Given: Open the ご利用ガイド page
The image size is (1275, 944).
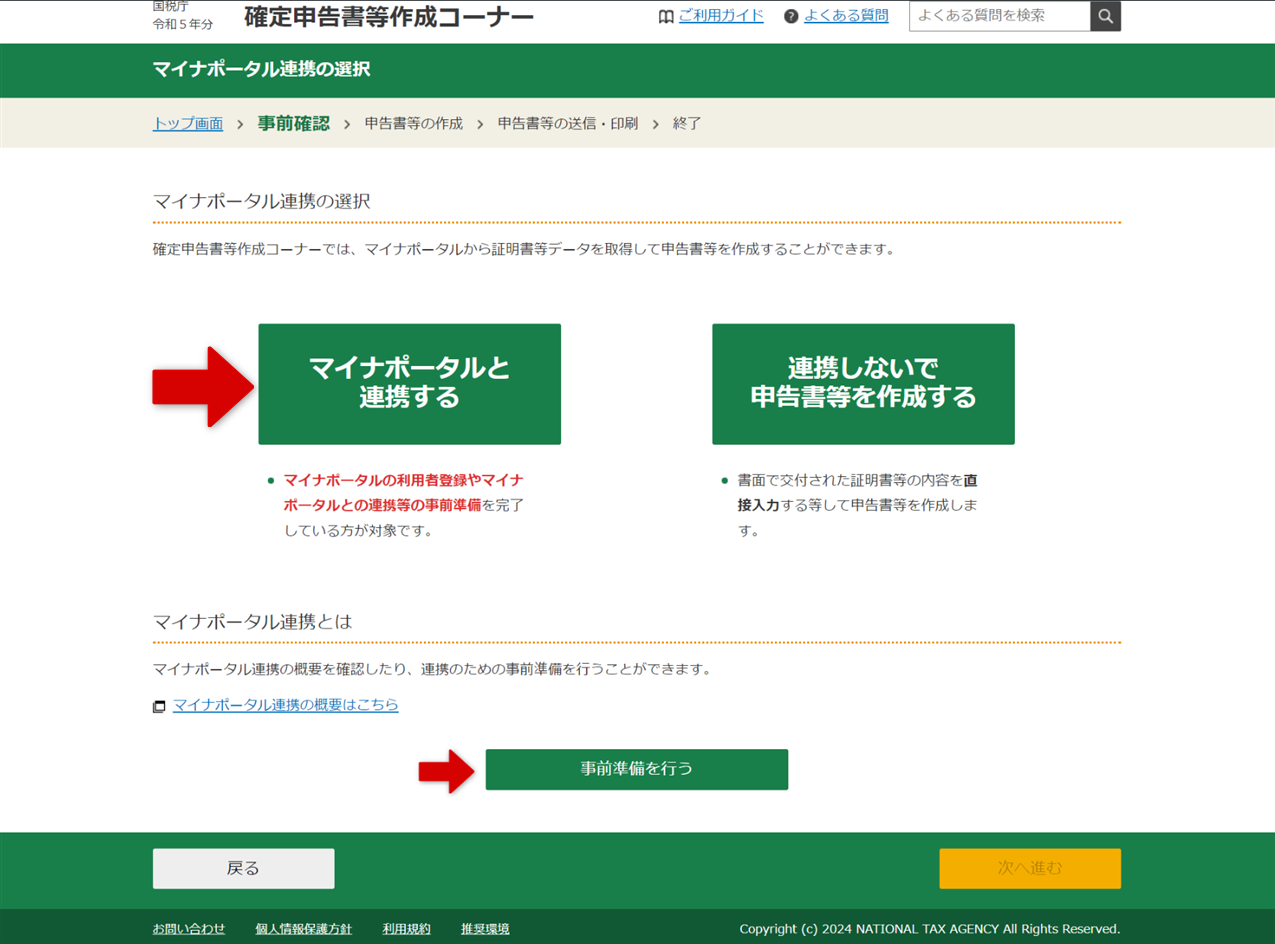Looking at the screenshot, I should (x=721, y=16).
